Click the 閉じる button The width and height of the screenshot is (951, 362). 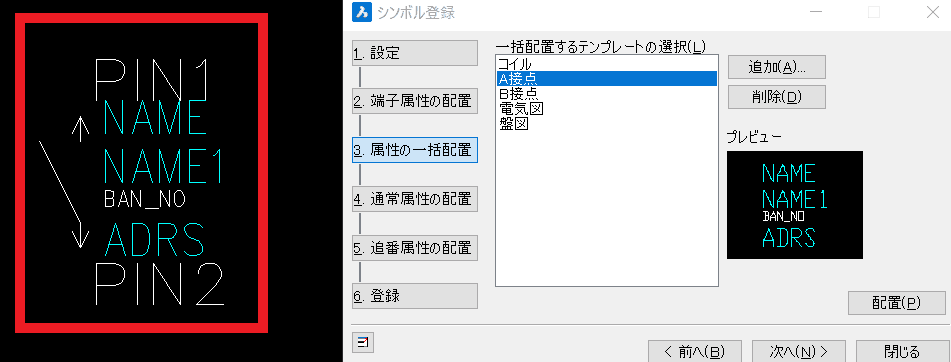[902, 351]
